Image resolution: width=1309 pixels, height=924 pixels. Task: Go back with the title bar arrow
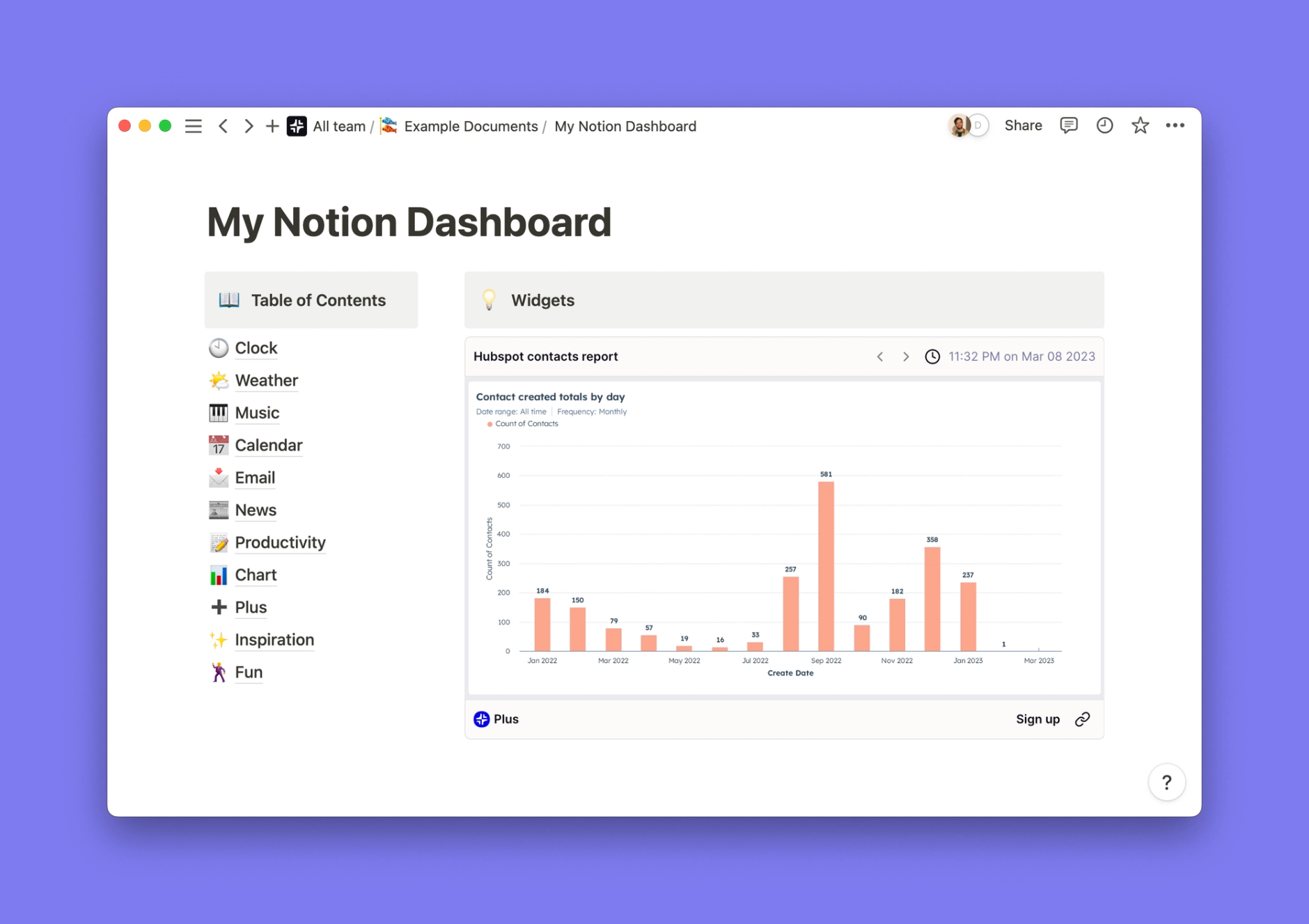(224, 126)
